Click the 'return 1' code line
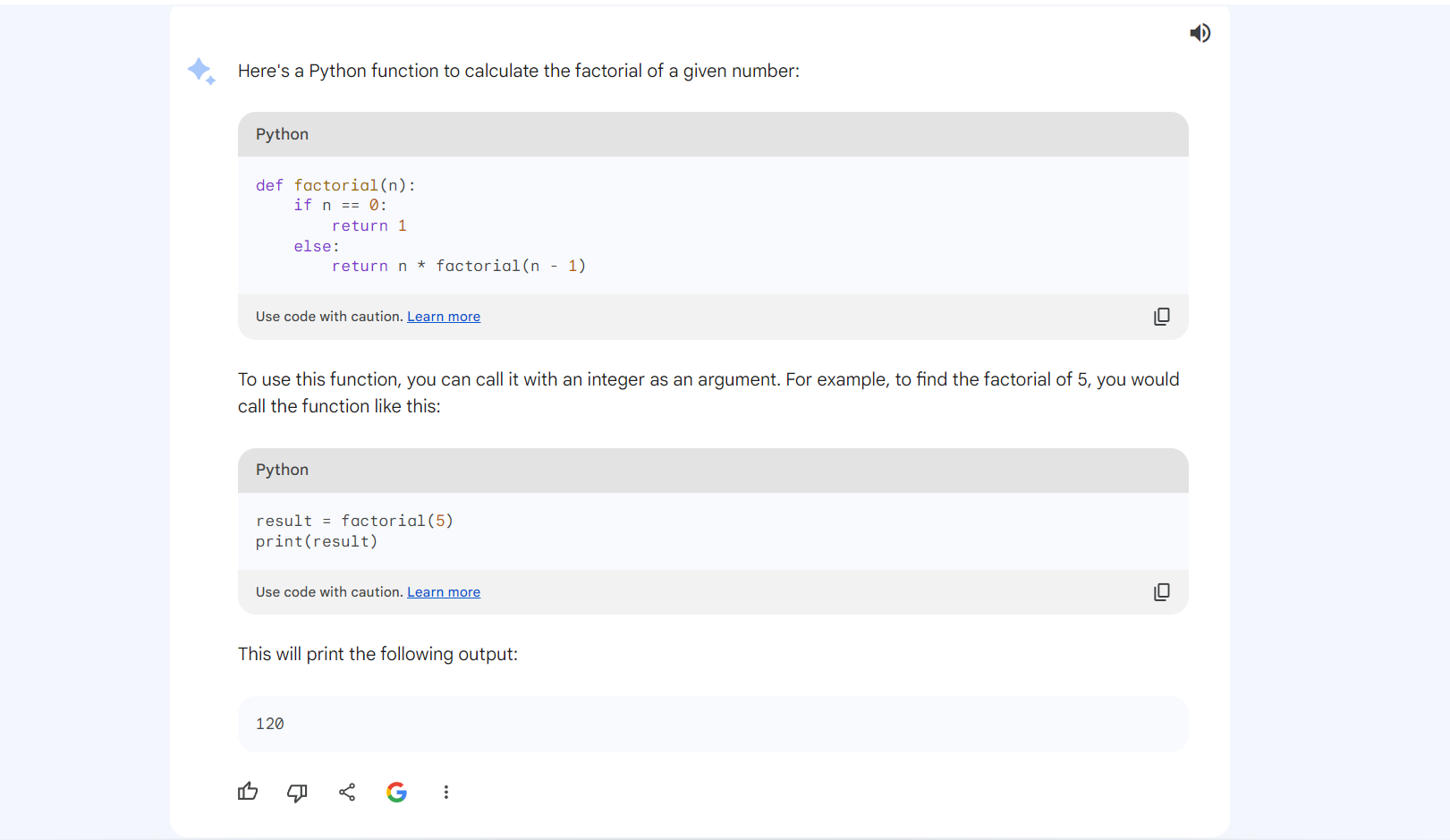Viewport: 1450px width, 840px height. (369, 225)
